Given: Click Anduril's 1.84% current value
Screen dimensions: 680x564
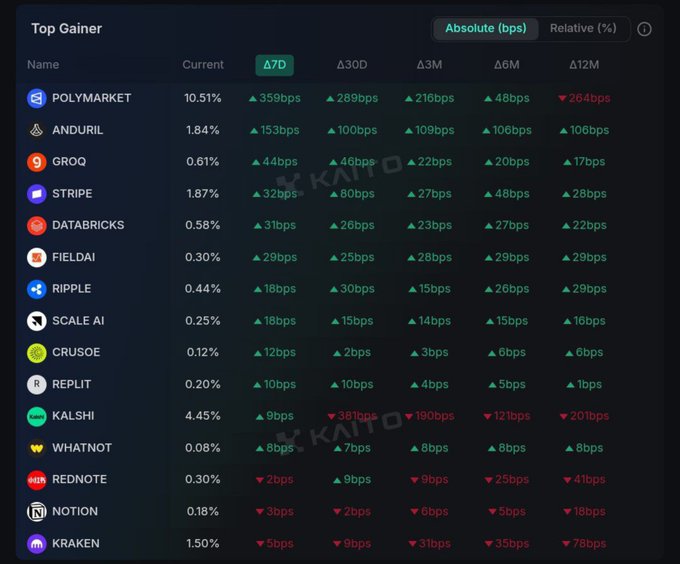Looking at the screenshot, I should click(x=203, y=130).
